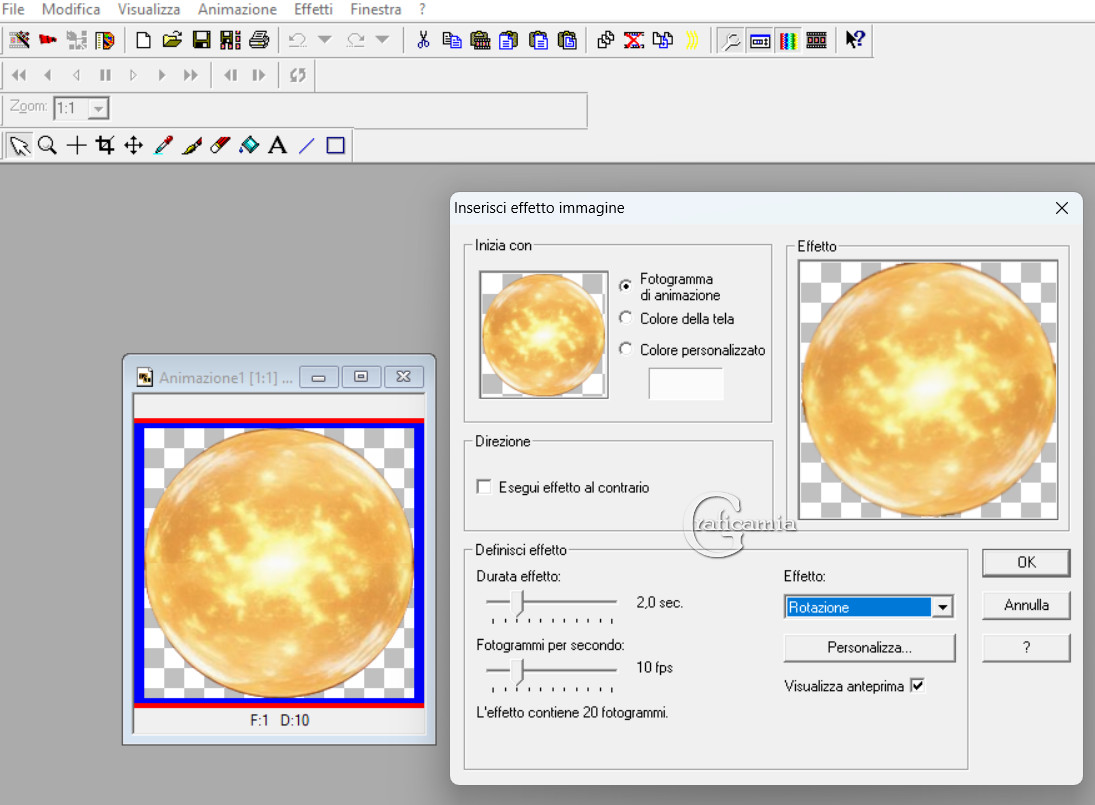Click the Cut scissors icon
Viewport: 1095px width, 805px height.
pos(423,40)
